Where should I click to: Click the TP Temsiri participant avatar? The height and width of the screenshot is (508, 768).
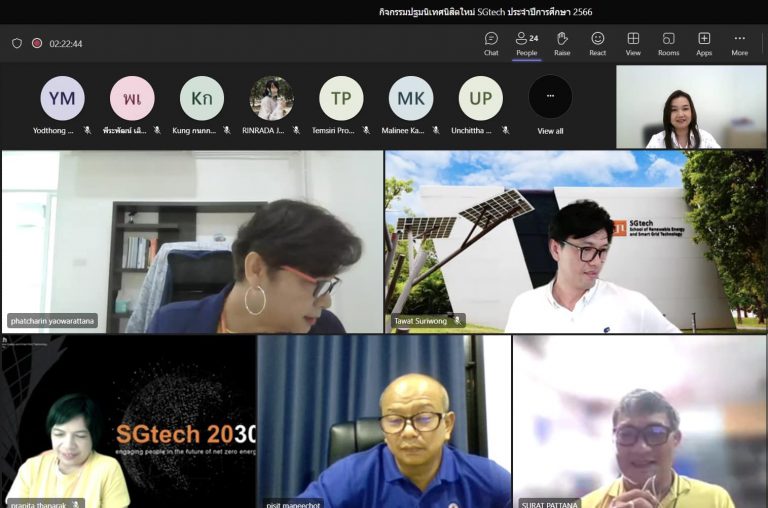tap(341, 98)
